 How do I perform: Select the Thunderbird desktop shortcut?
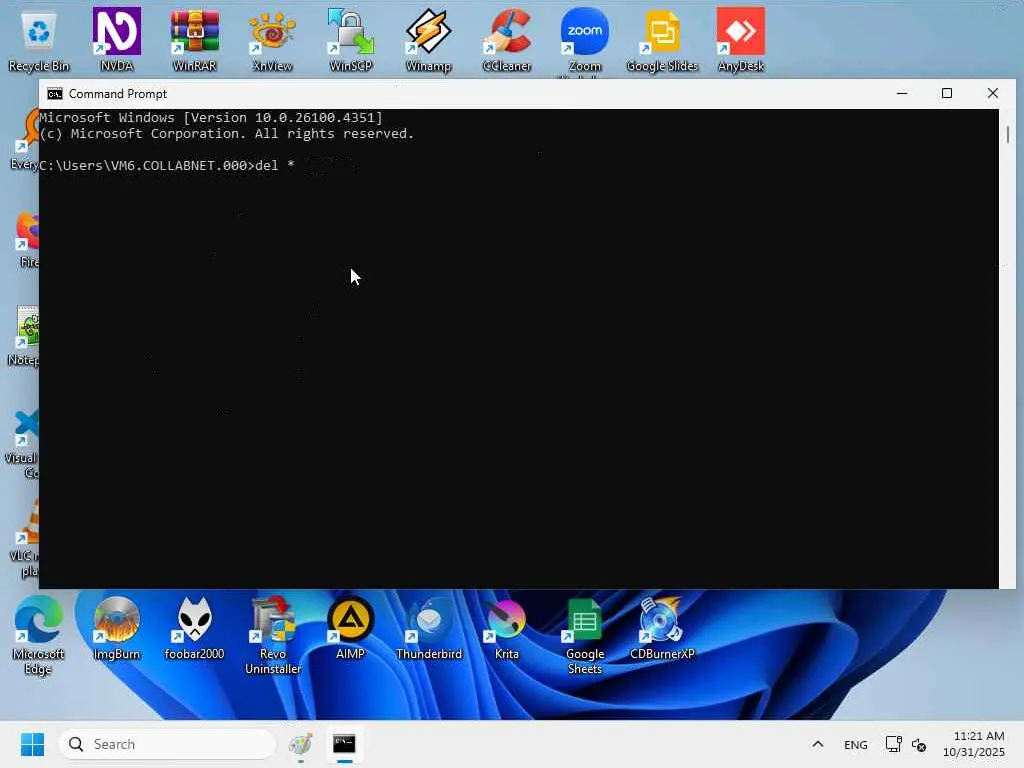click(x=428, y=628)
